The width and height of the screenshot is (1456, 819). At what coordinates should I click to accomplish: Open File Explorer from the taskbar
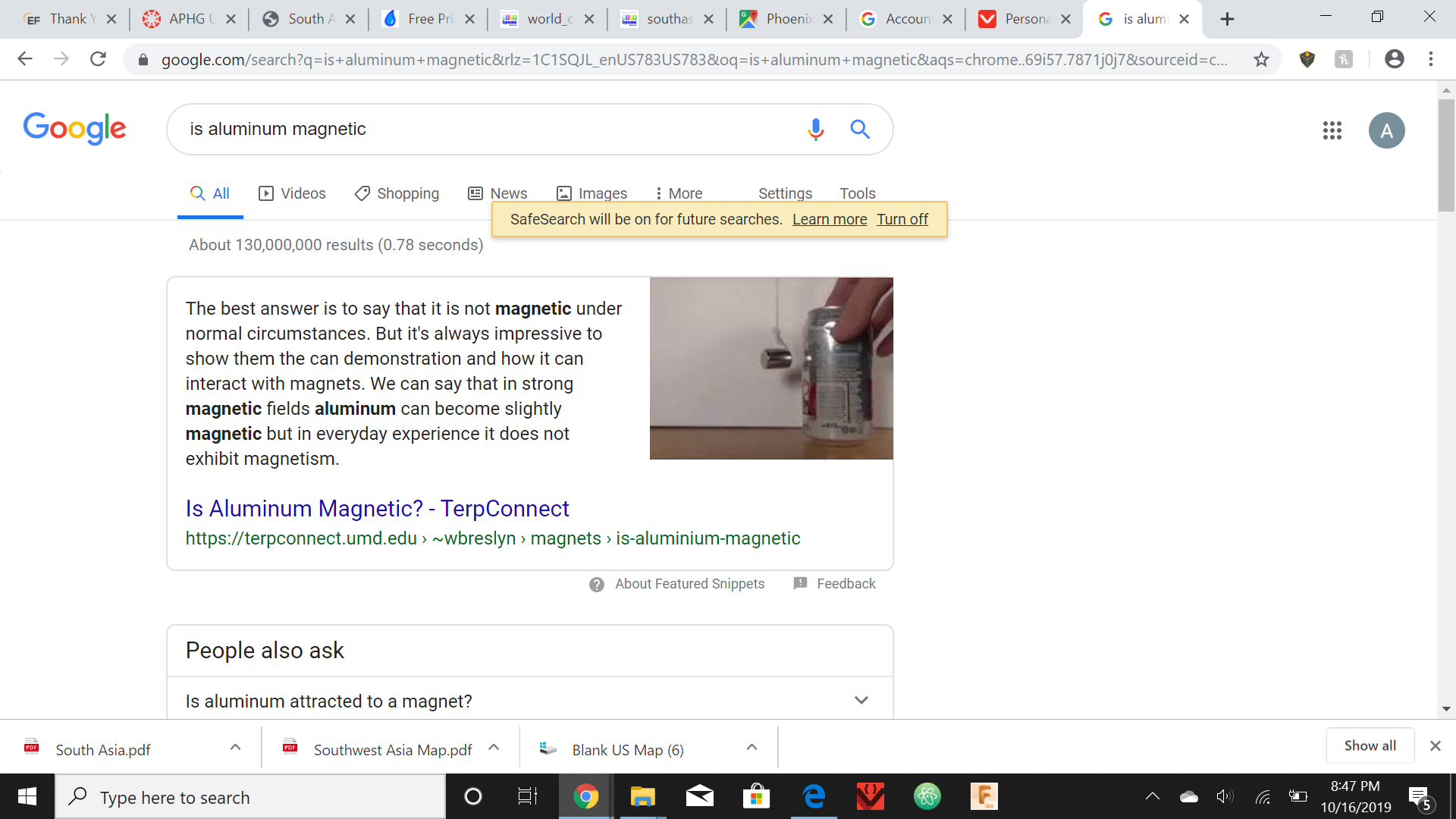click(x=642, y=796)
